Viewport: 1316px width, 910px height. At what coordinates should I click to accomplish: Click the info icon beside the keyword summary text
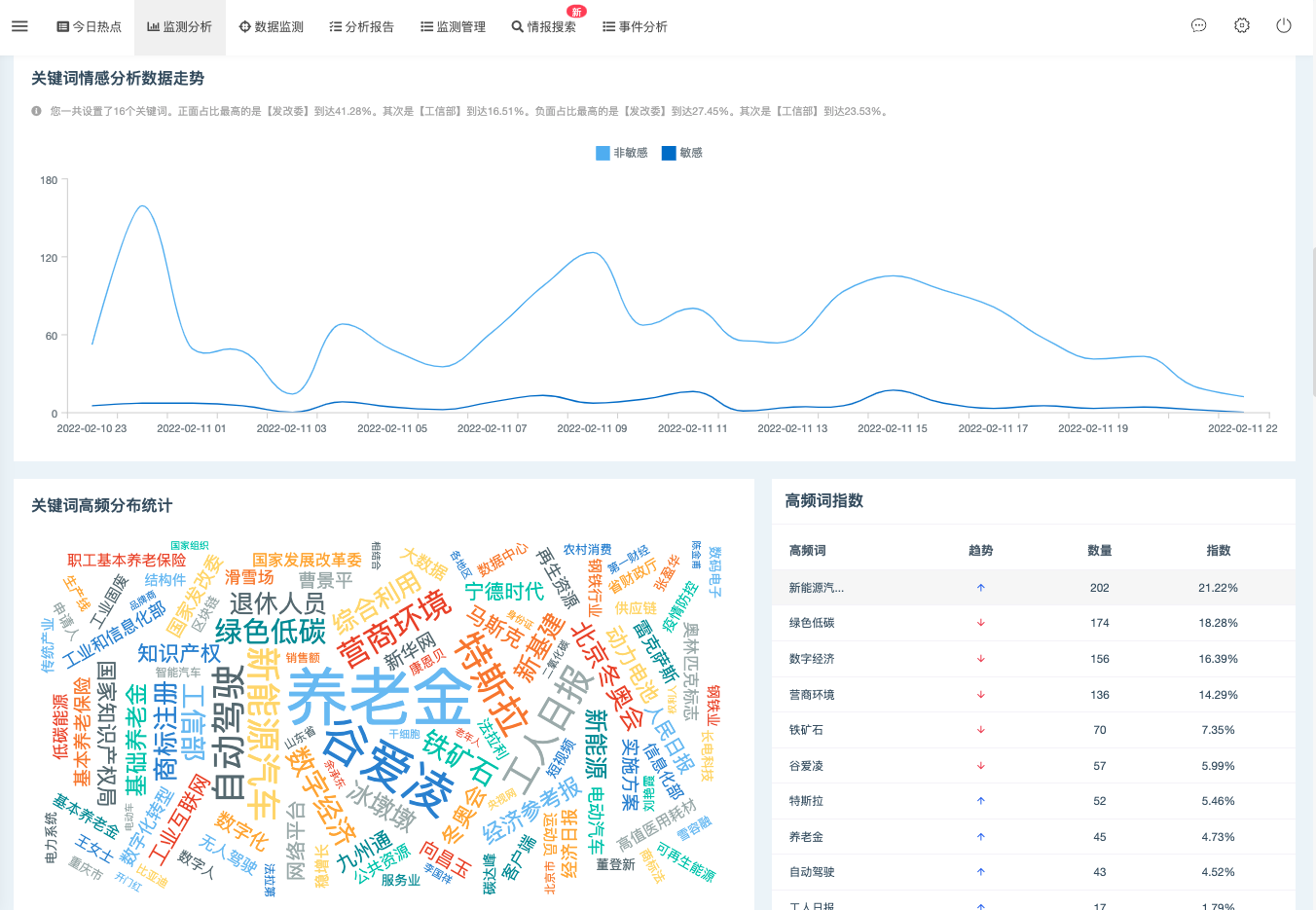pos(35,110)
